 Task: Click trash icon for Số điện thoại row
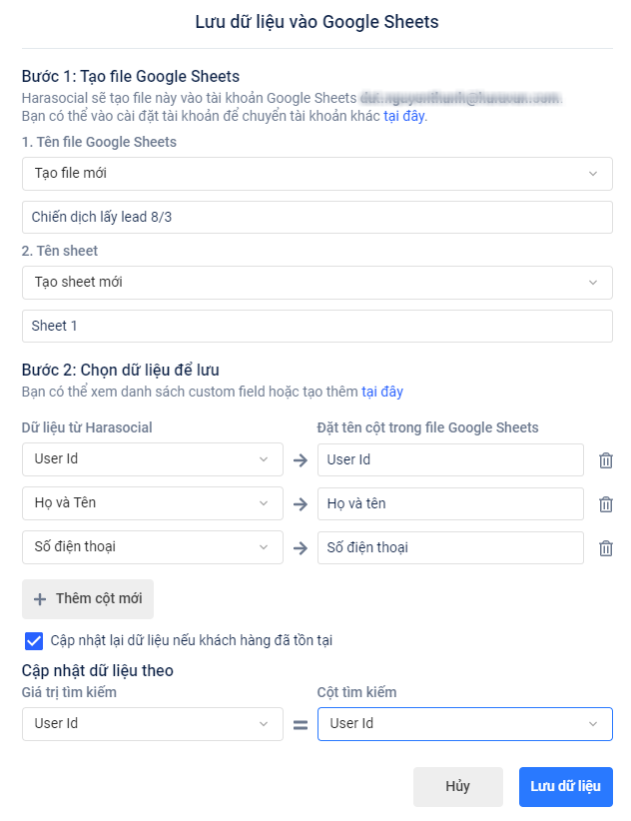point(605,548)
